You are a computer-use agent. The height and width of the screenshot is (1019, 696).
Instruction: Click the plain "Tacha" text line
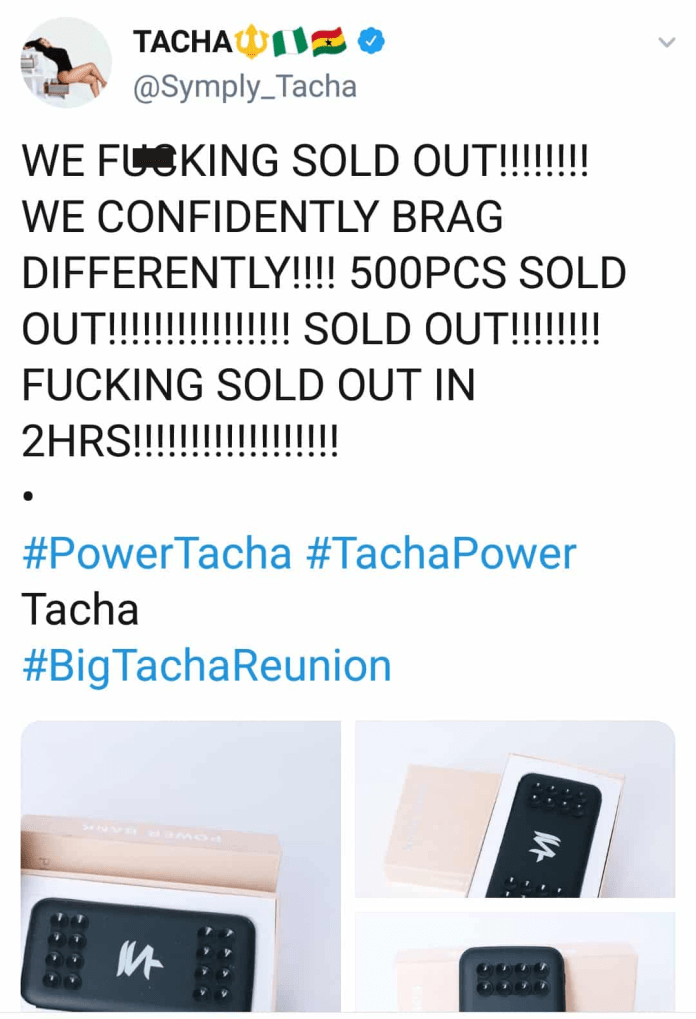[80, 609]
